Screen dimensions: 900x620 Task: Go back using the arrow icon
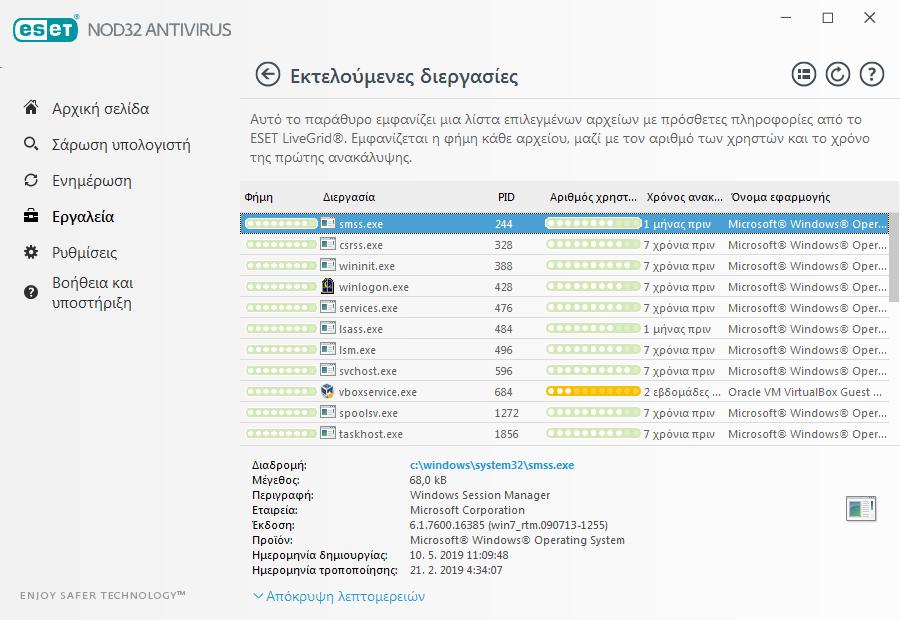tap(267, 75)
